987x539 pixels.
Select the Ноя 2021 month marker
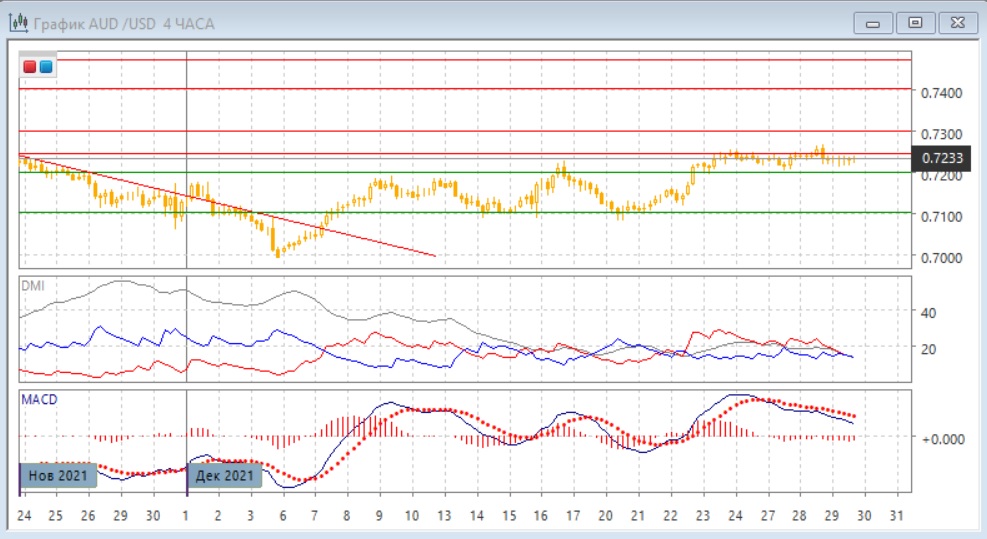click(59, 475)
